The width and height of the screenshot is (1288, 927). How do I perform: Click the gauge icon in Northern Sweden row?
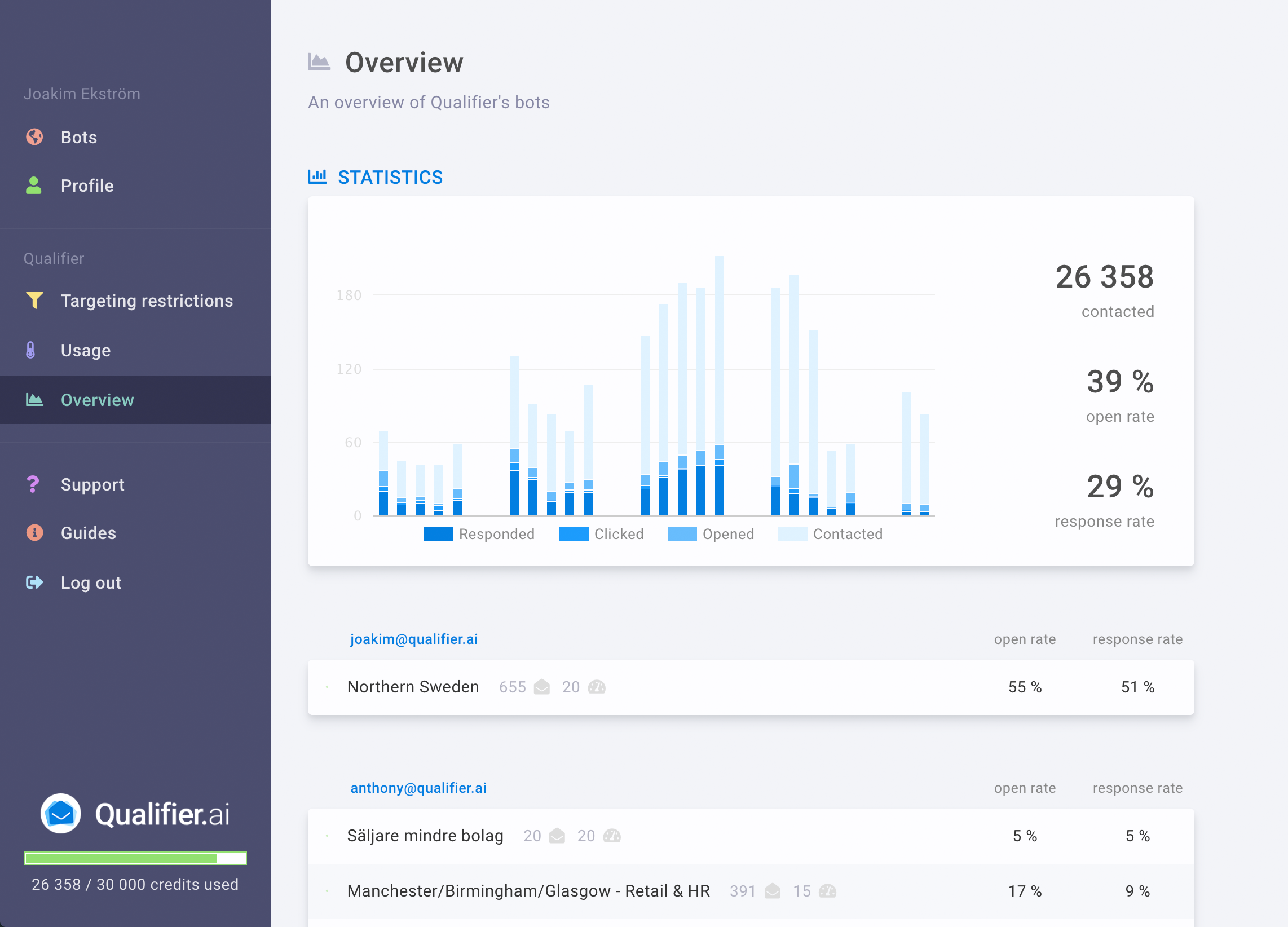click(597, 687)
